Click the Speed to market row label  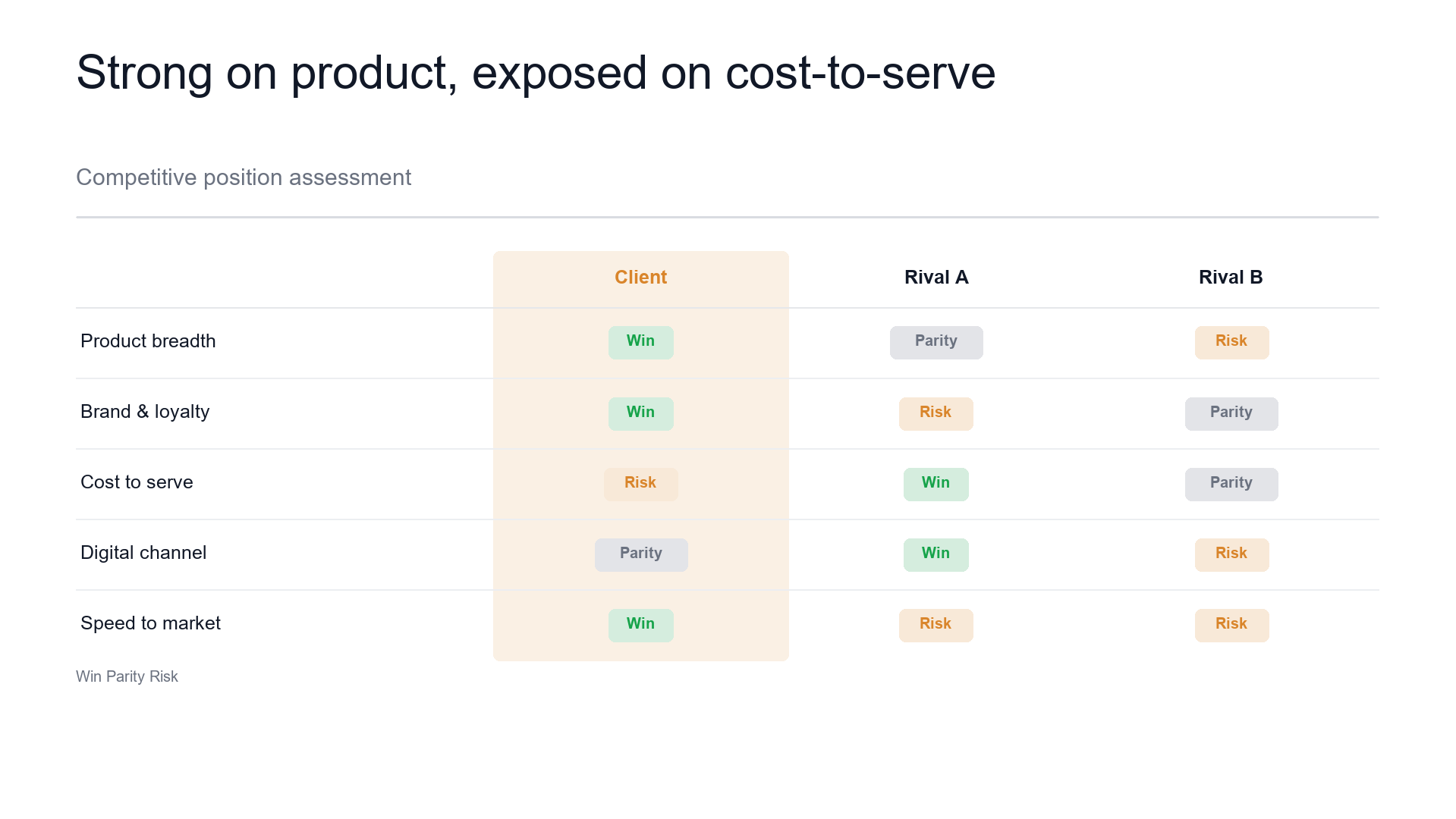pyautogui.click(x=150, y=623)
